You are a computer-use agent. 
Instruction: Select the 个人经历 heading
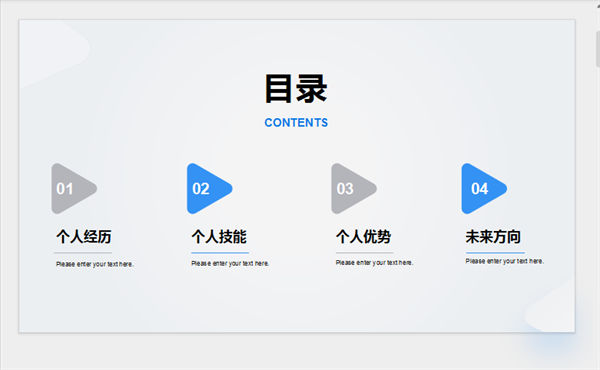[x=84, y=236]
